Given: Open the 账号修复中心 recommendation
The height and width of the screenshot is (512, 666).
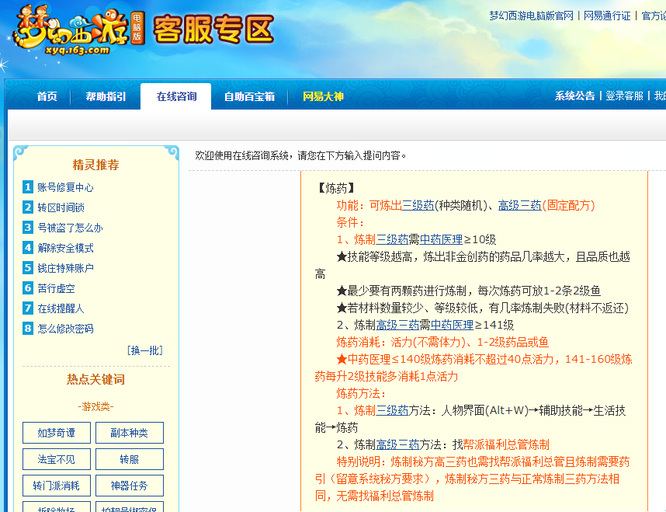Looking at the screenshot, I should [x=65, y=187].
